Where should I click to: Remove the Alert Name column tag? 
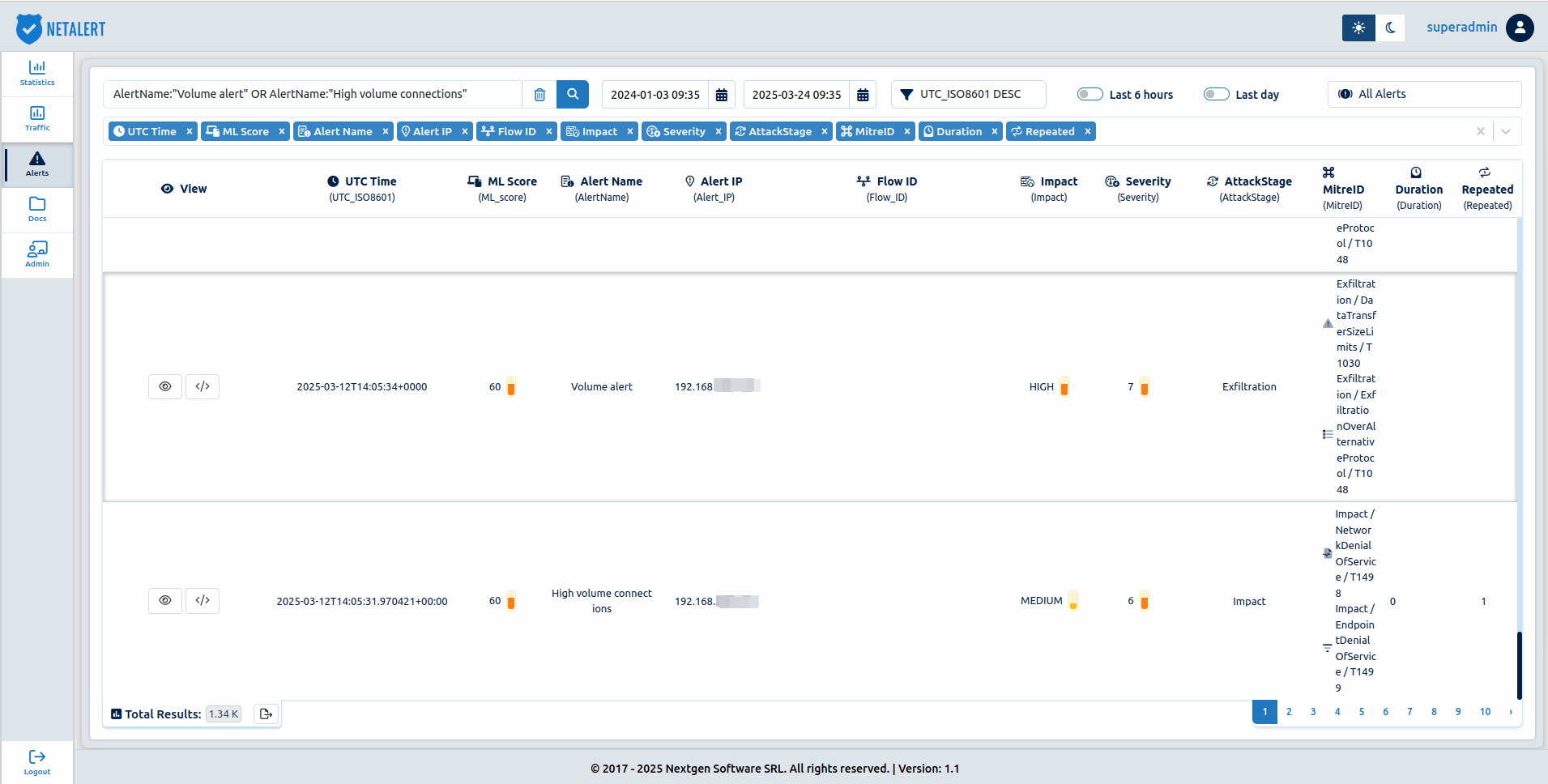coord(386,131)
